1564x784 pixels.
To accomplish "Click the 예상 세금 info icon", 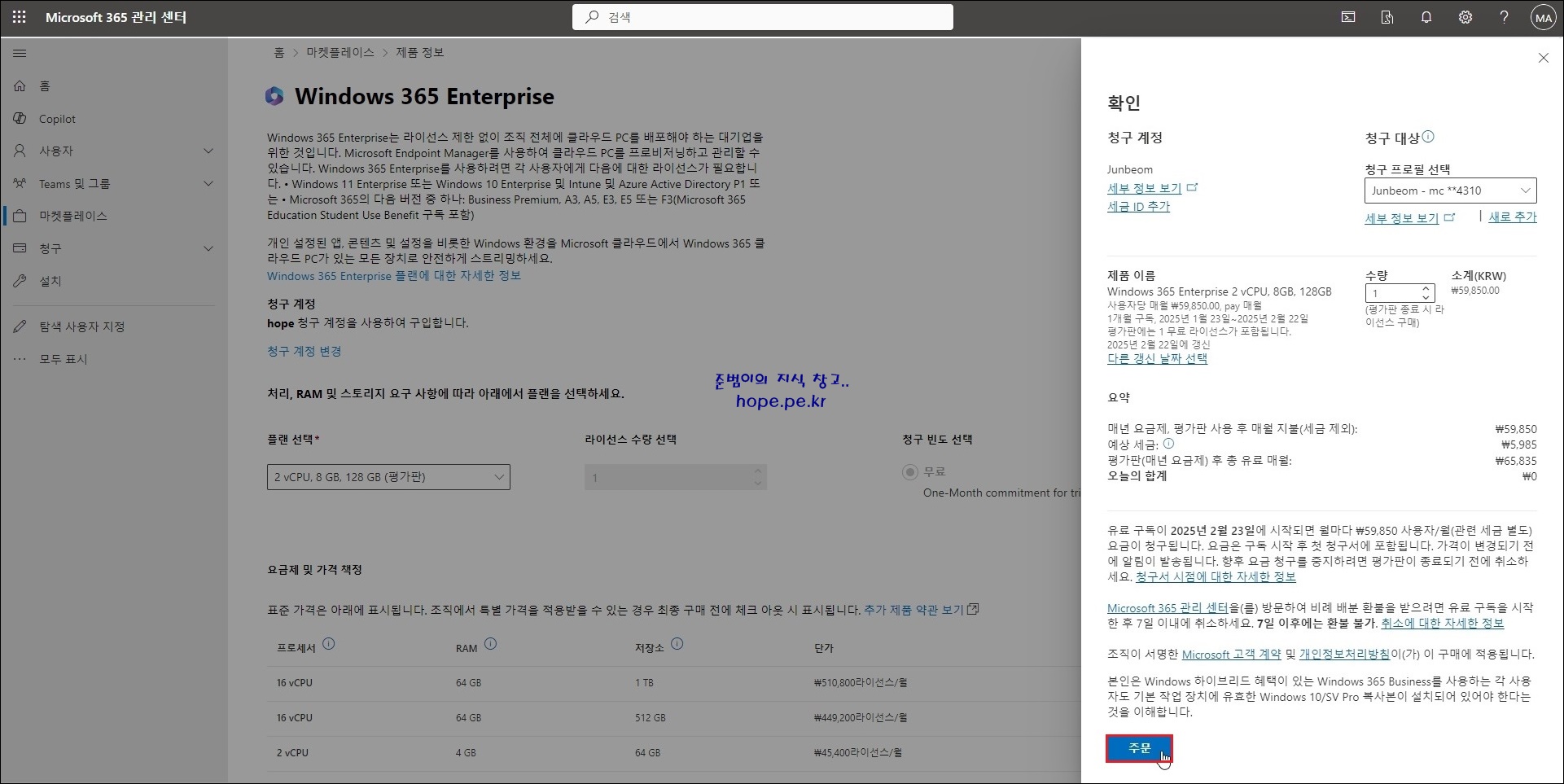I will [x=1168, y=444].
